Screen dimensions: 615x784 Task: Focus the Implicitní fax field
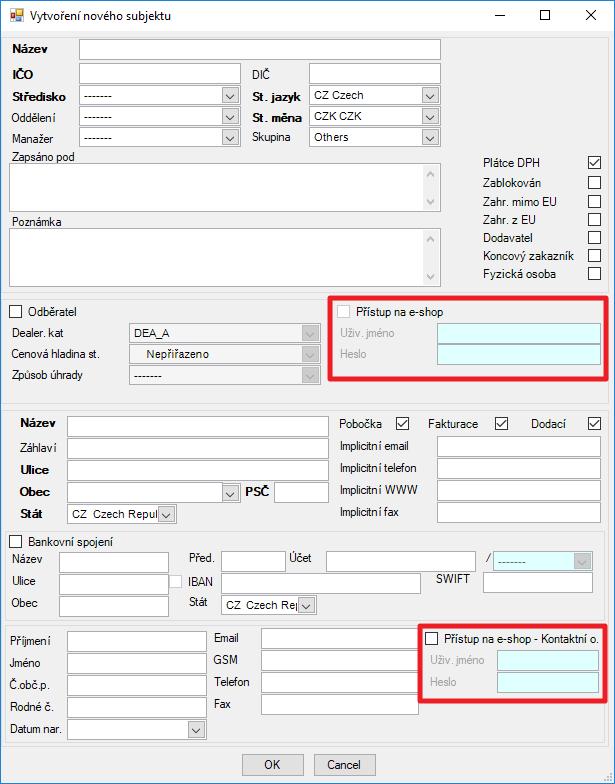coord(519,512)
